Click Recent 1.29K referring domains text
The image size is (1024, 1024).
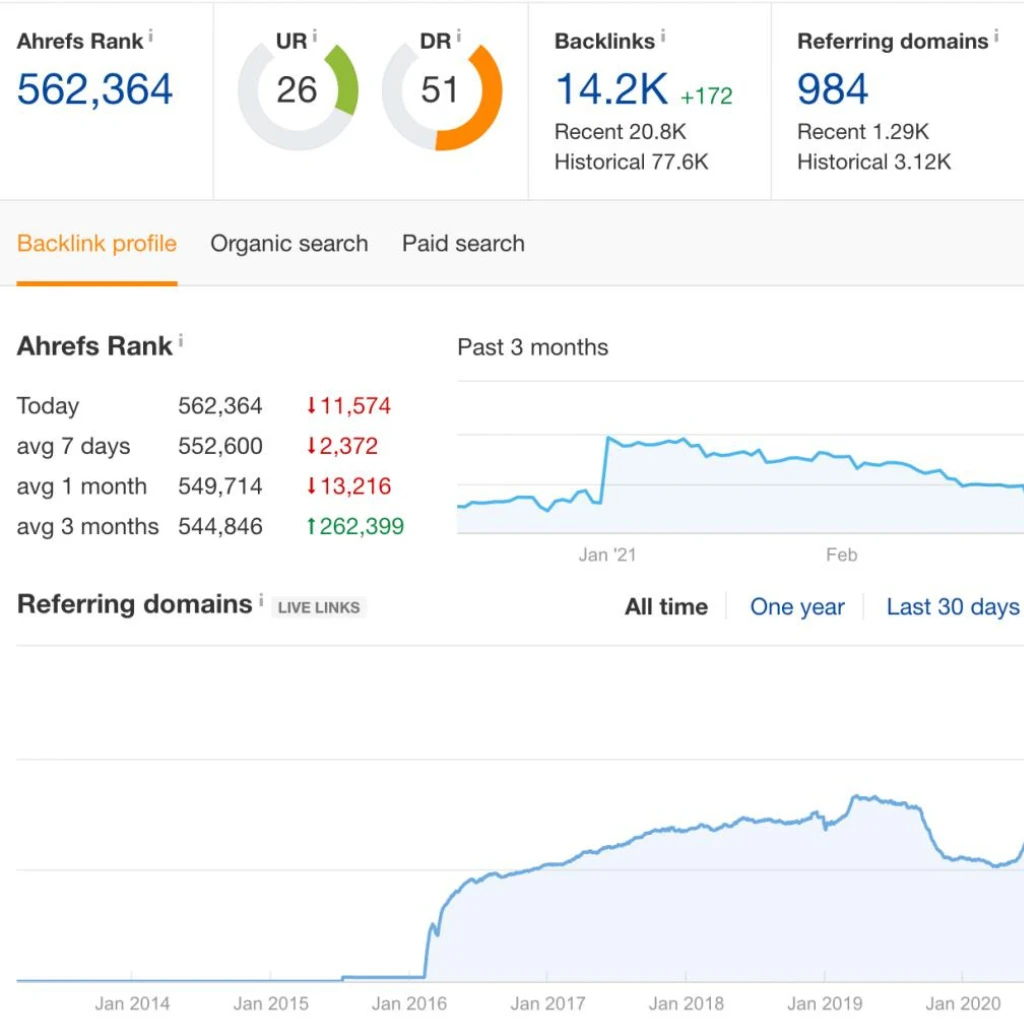point(863,132)
